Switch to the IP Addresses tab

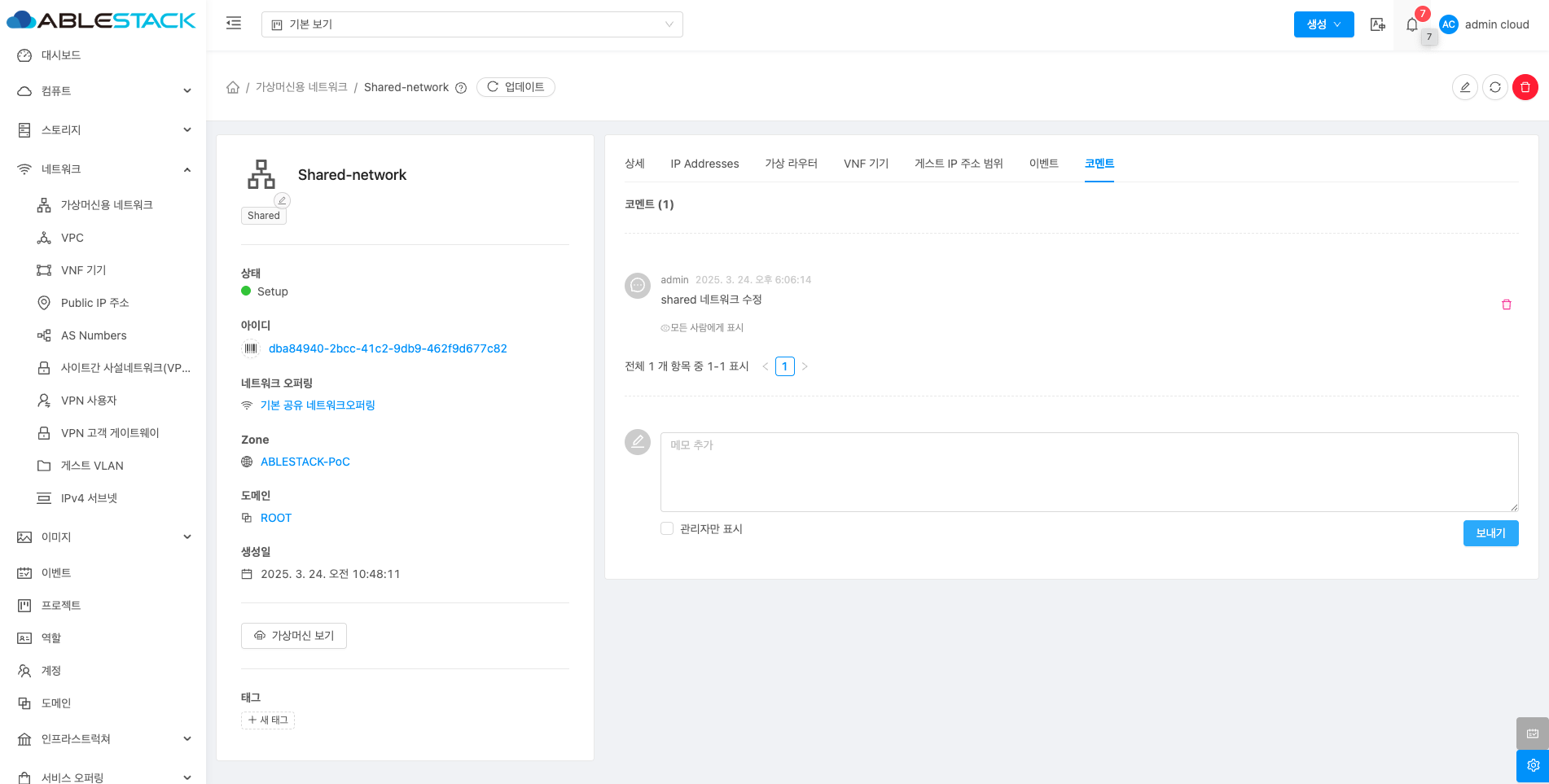(704, 164)
